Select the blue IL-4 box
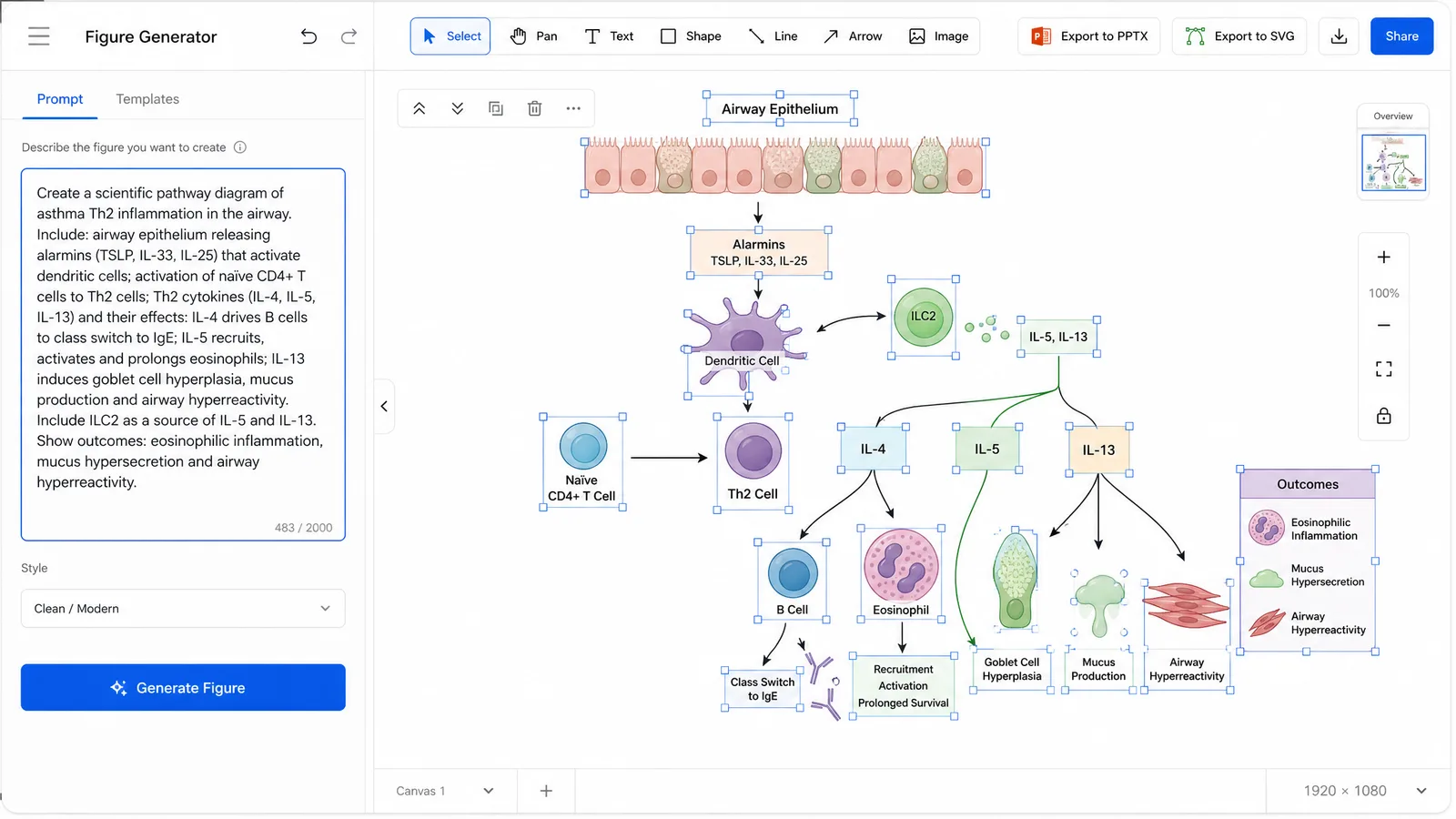This screenshot has height=819, width=1456. click(873, 449)
